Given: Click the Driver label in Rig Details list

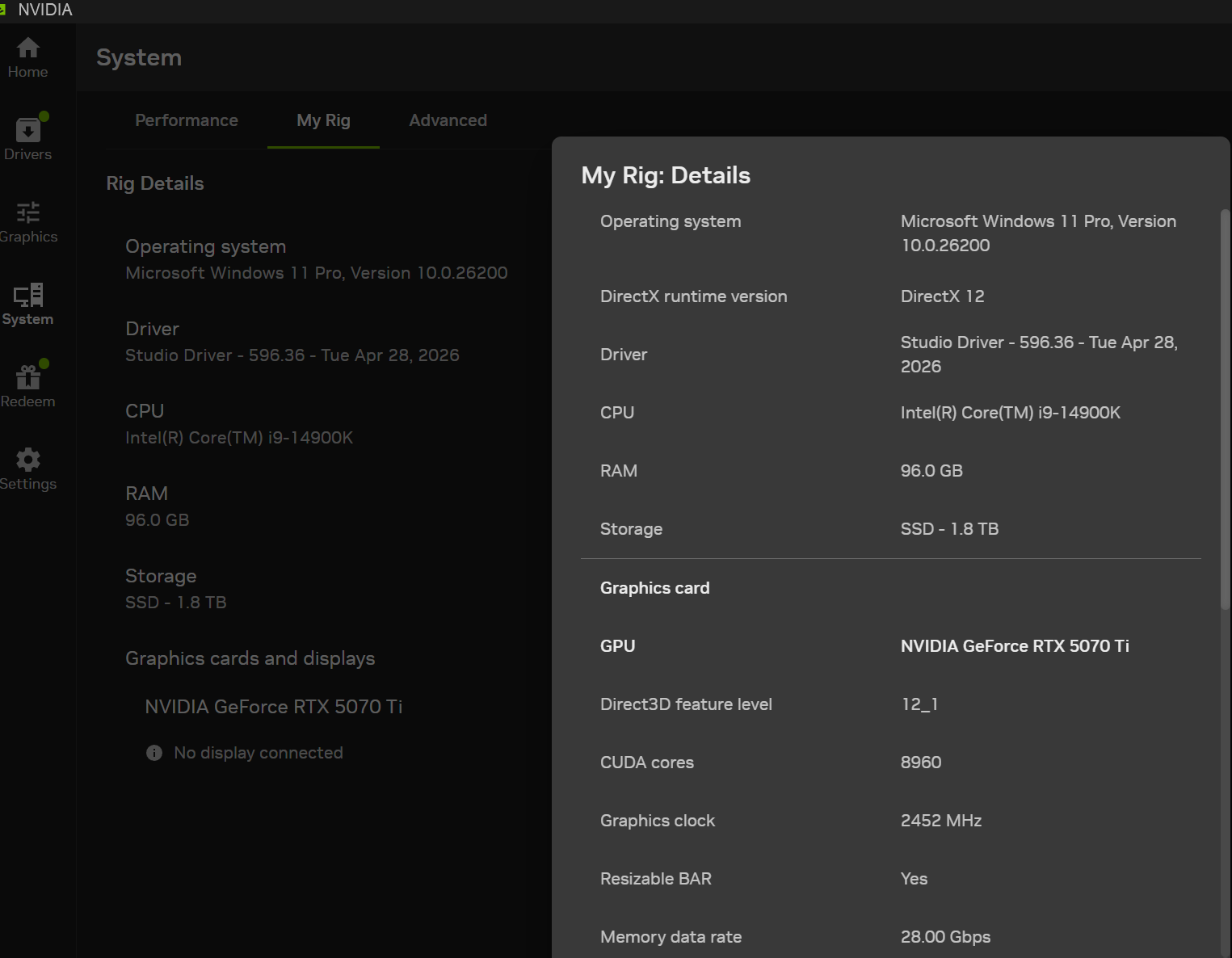Looking at the screenshot, I should click(x=153, y=329).
